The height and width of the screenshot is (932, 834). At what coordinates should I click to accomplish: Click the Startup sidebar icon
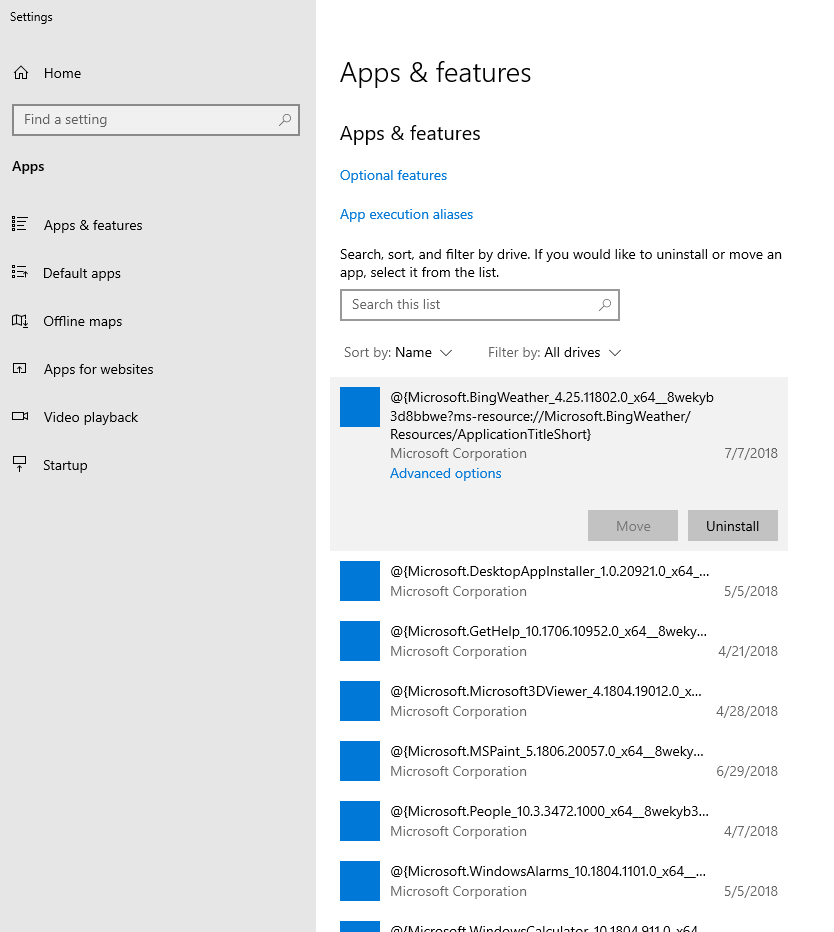click(x=20, y=464)
